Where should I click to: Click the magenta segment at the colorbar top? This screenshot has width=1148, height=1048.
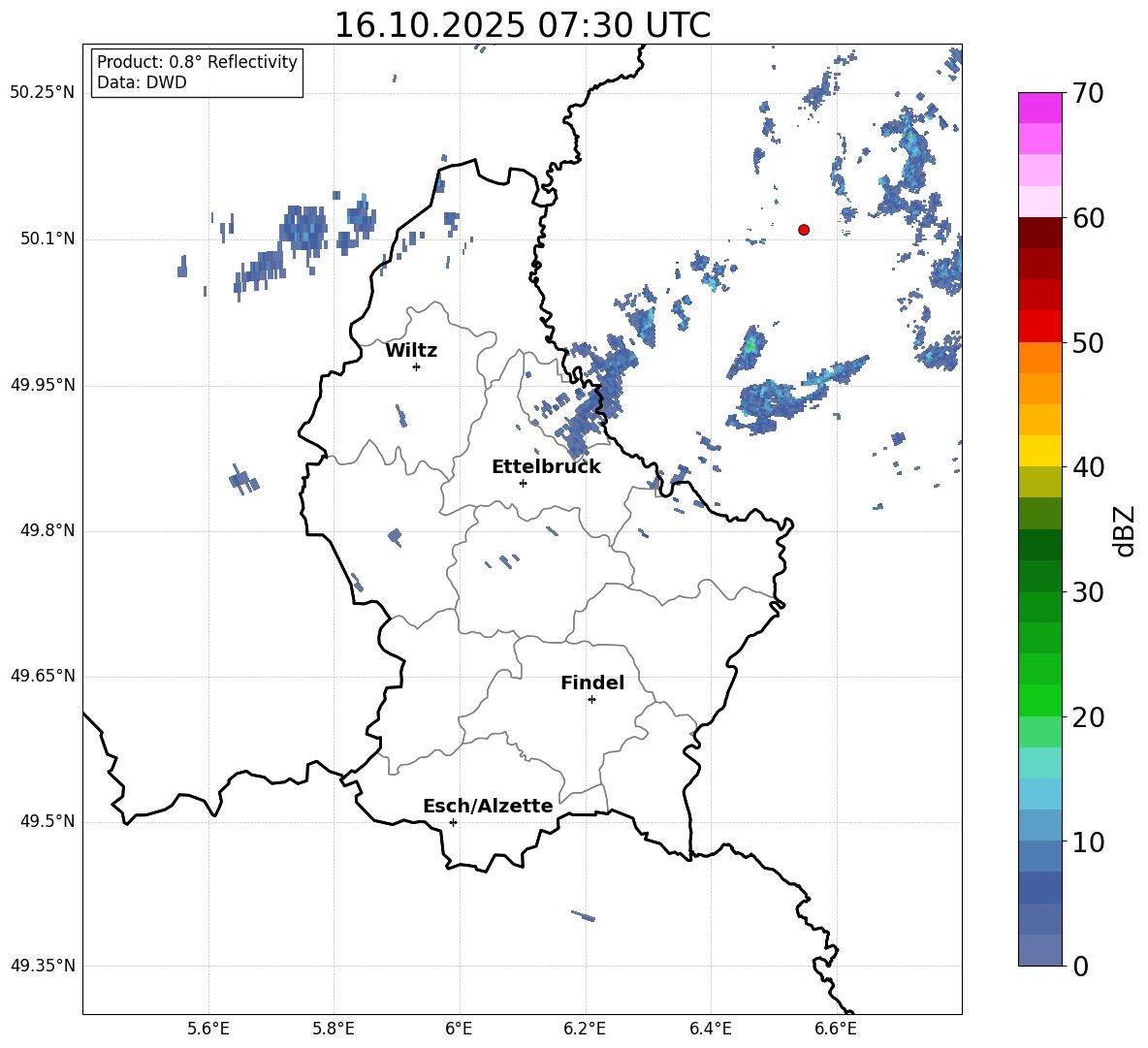(x=1040, y=109)
